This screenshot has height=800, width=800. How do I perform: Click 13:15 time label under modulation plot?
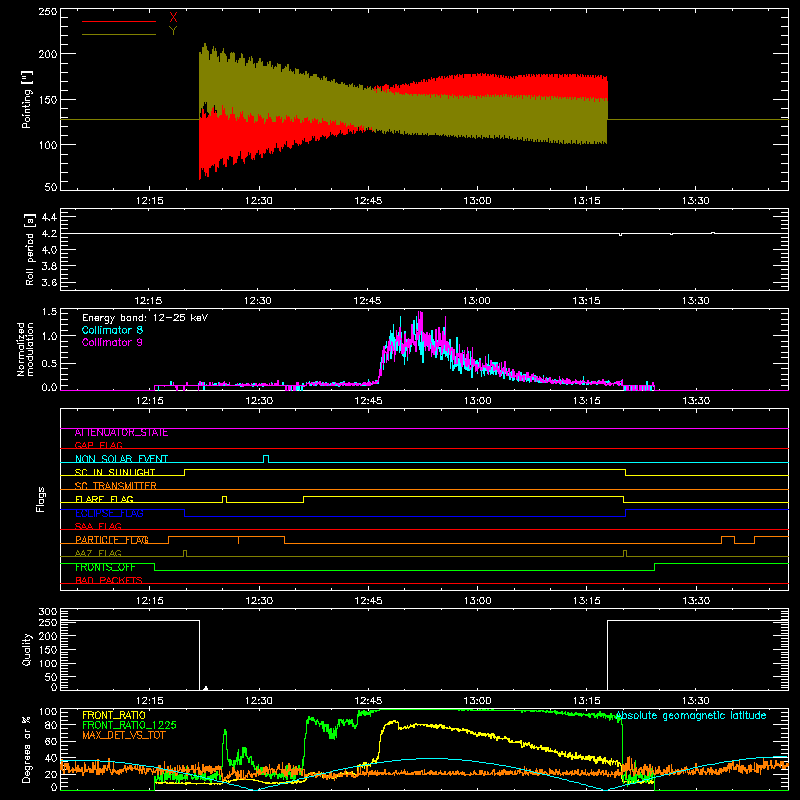coord(586,401)
